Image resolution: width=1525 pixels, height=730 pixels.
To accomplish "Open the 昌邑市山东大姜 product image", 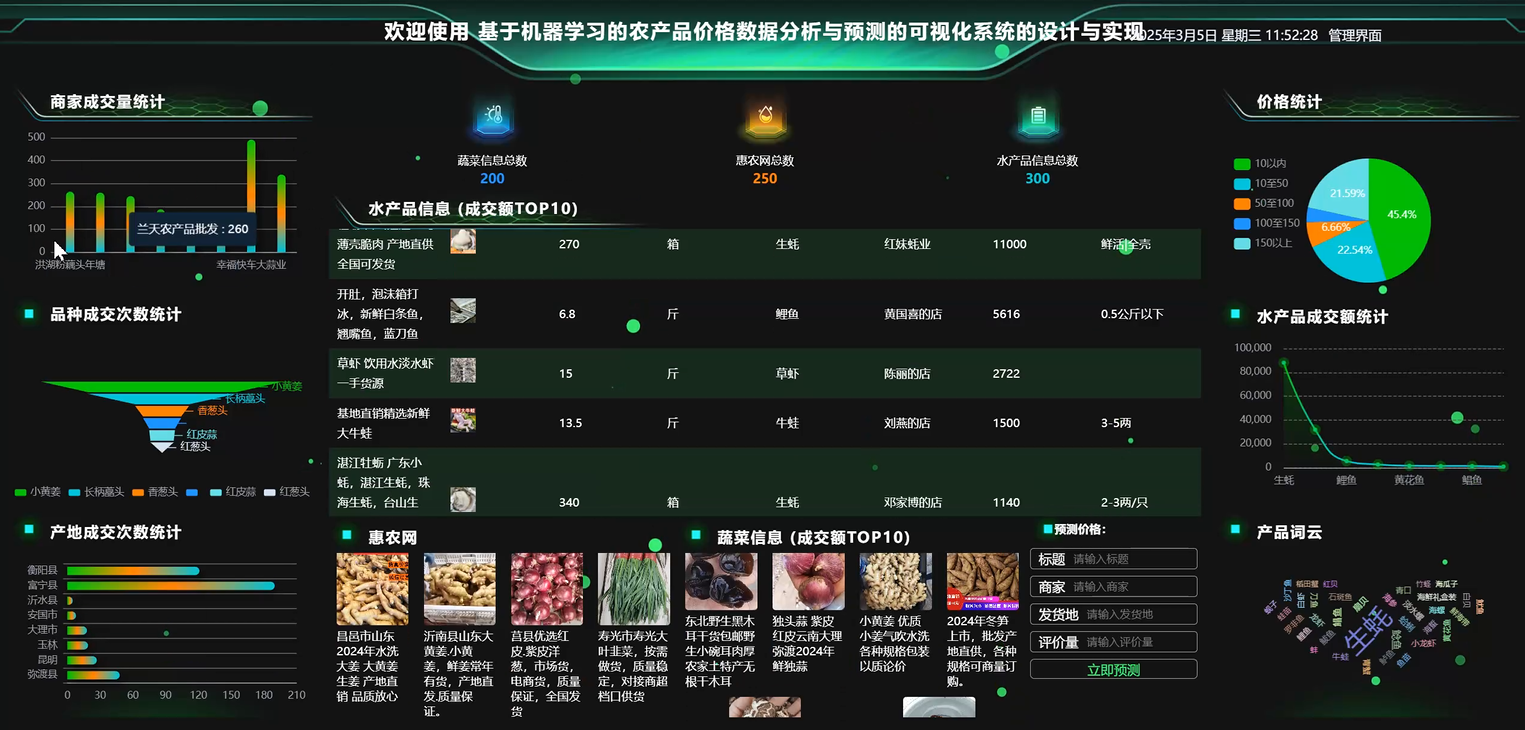I will pyautogui.click(x=372, y=589).
